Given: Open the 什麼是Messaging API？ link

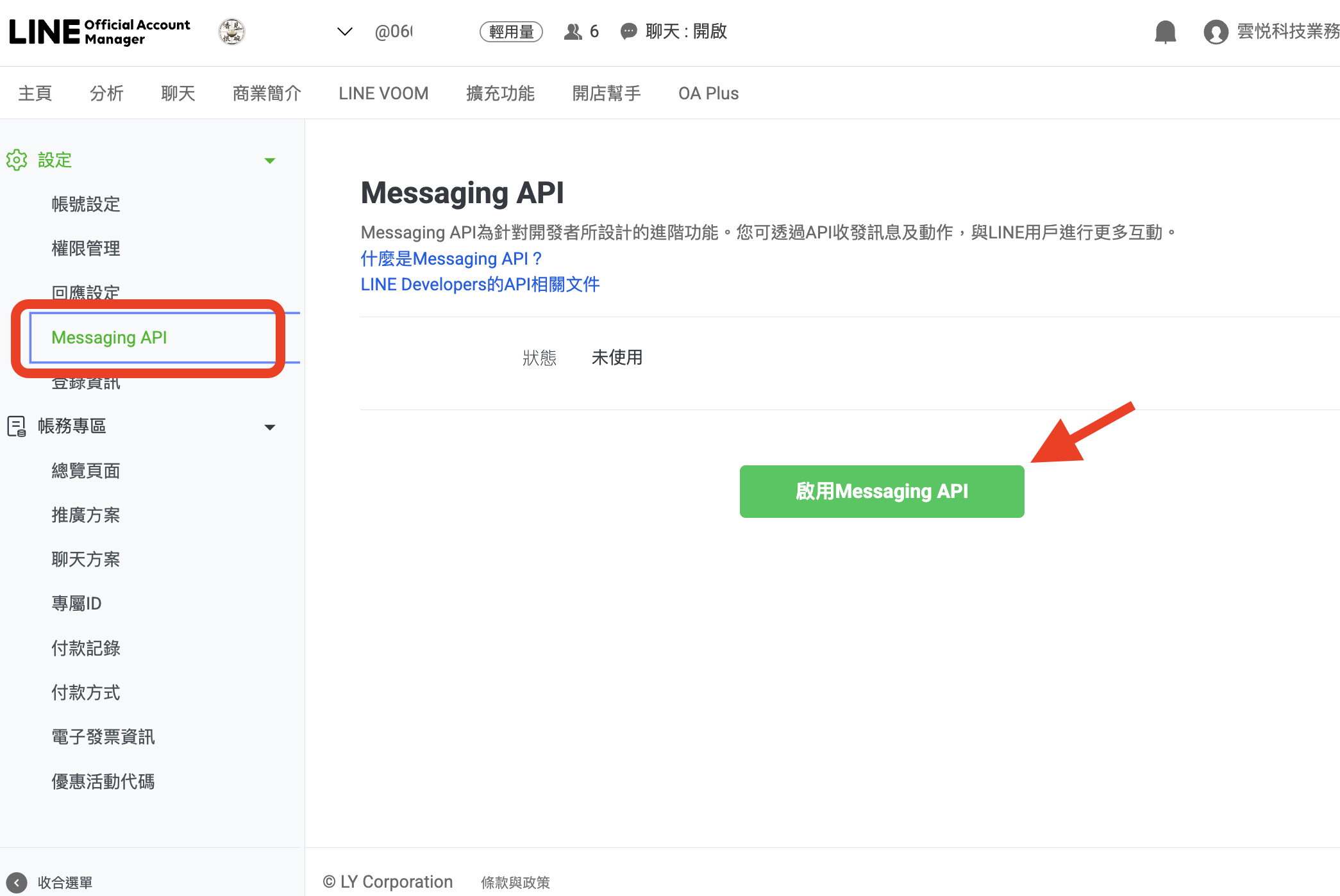Looking at the screenshot, I should click(451, 259).
